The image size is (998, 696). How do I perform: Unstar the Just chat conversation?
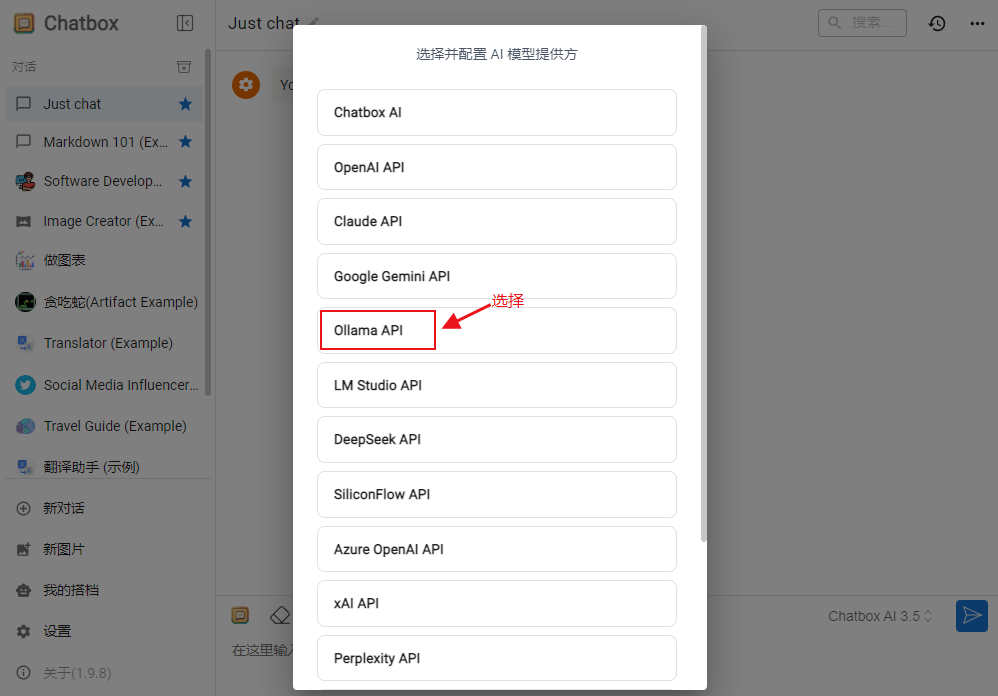click(185, 103)
